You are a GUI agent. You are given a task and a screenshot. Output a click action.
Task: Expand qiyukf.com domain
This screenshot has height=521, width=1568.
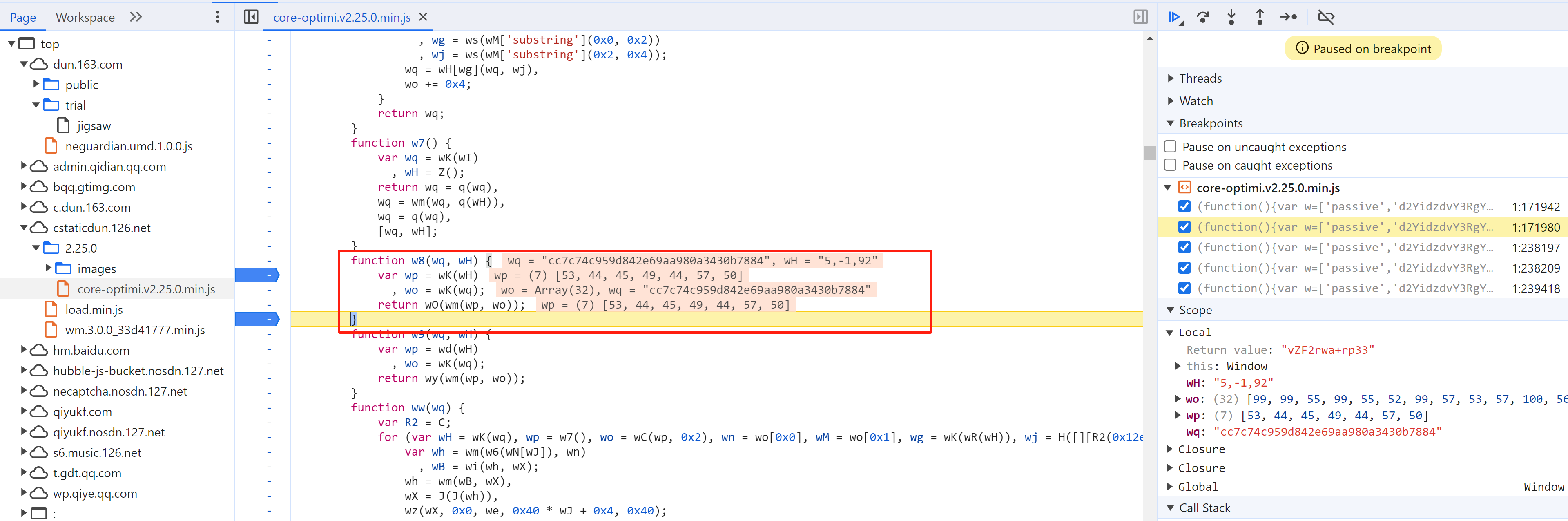pos(24,411)
